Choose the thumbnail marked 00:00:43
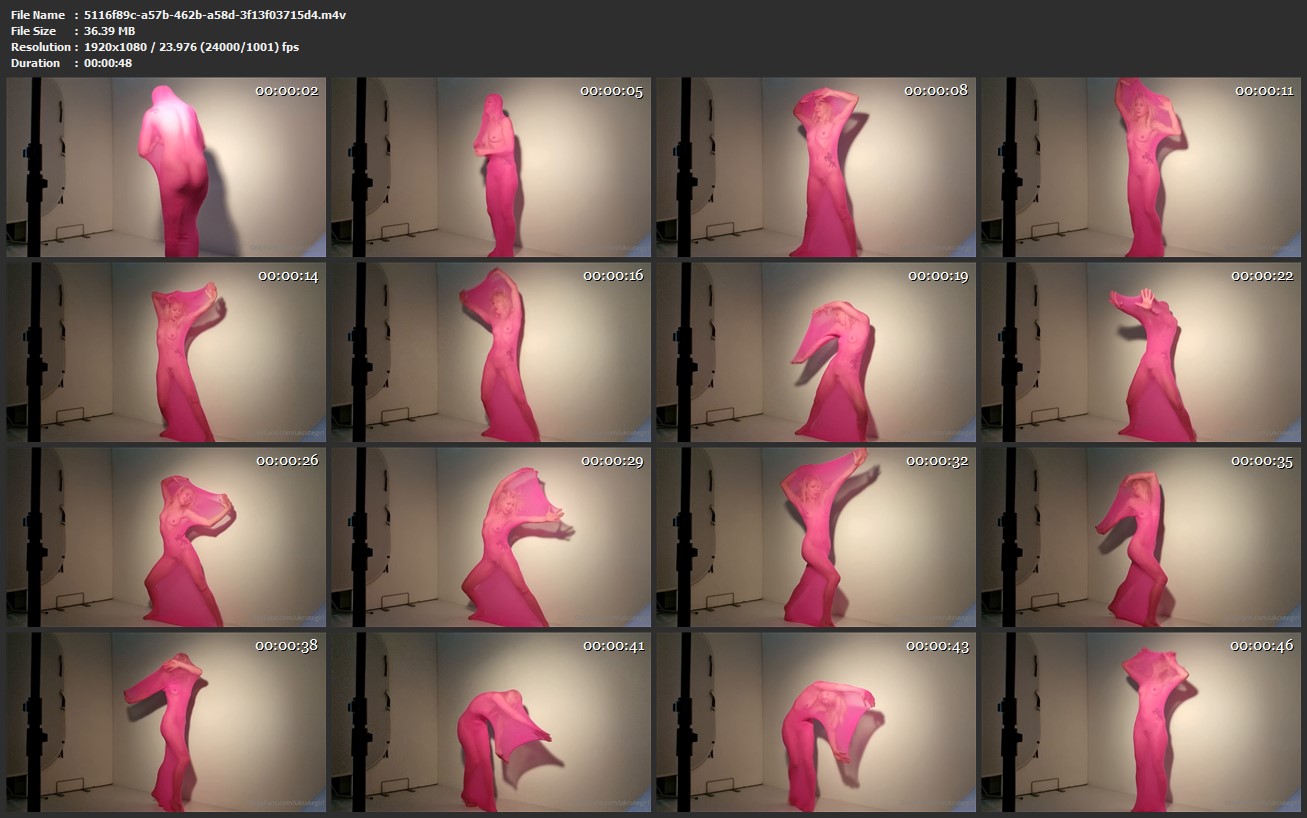1307x818 pixels. coord(816,722)
